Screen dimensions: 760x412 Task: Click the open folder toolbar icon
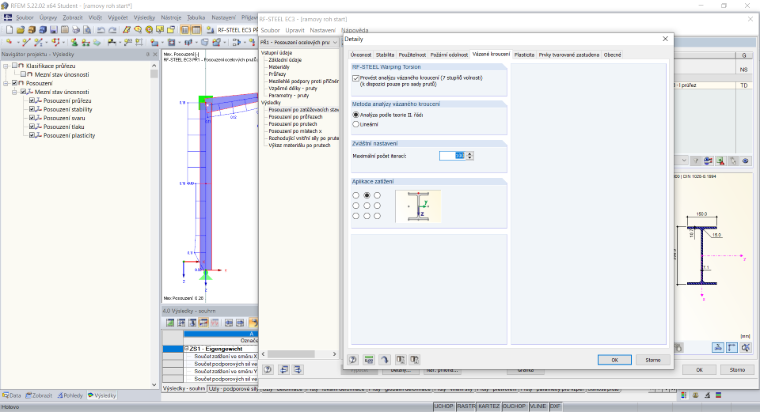tap(21, 30)
